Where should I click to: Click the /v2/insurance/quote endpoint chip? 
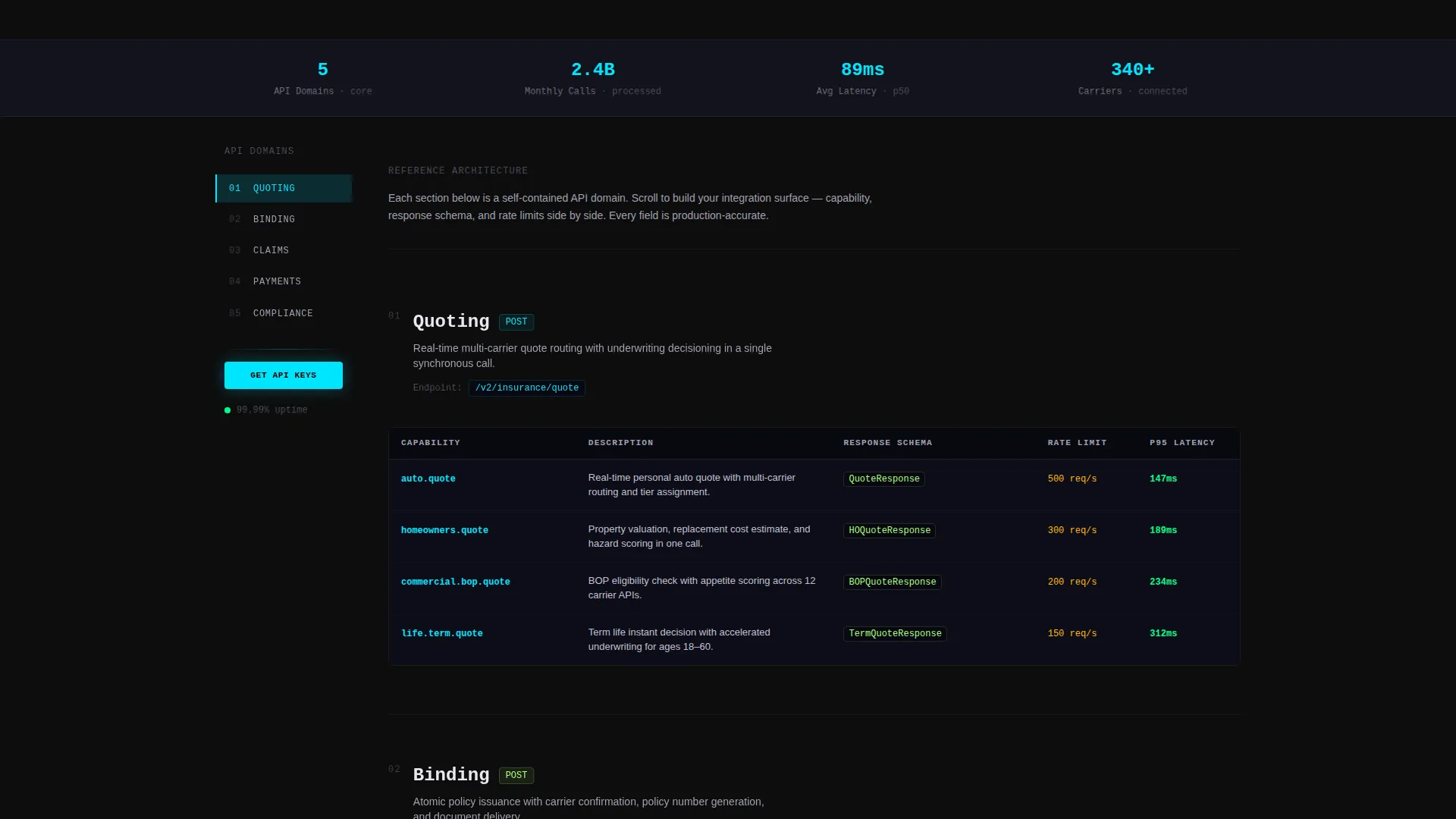point(527,388)
